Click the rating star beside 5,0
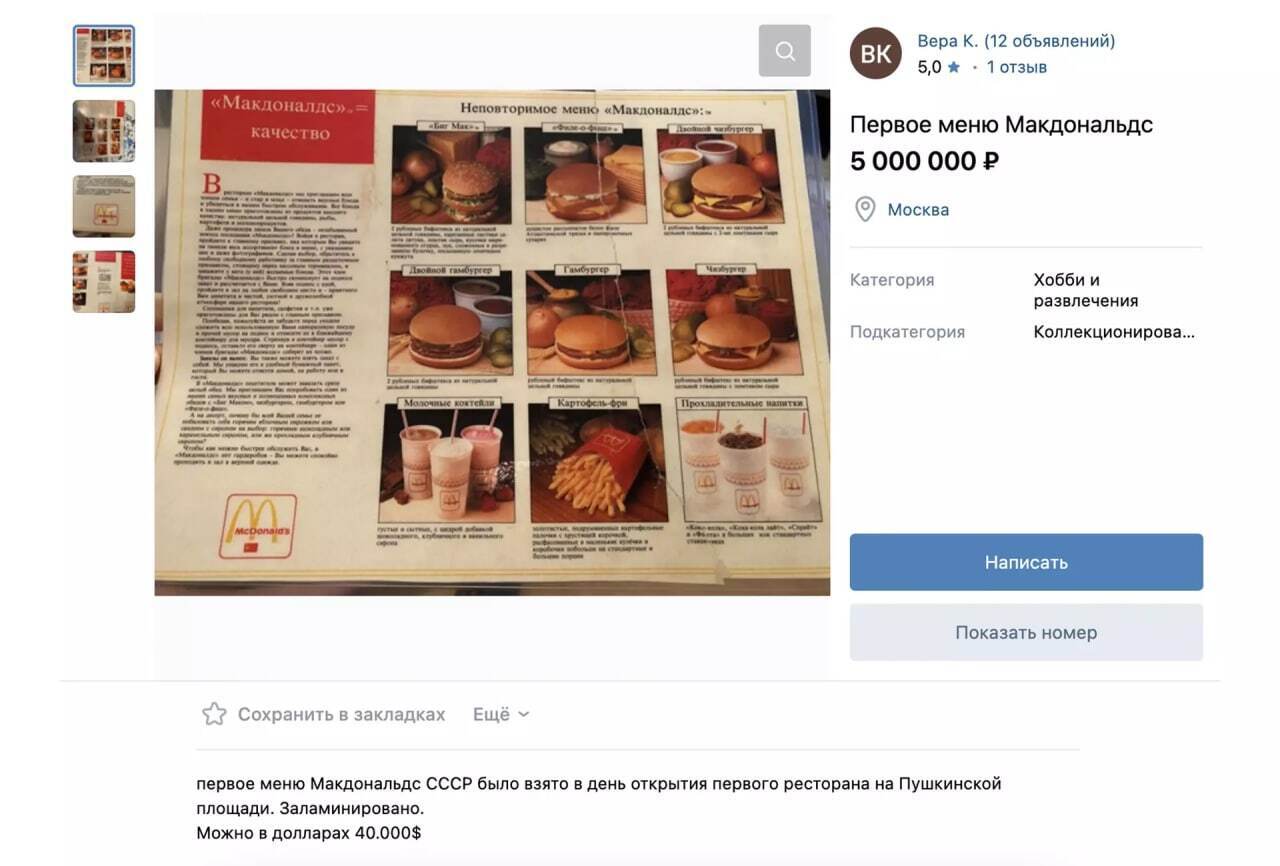The image size is (1280, 866). [954, 67]
